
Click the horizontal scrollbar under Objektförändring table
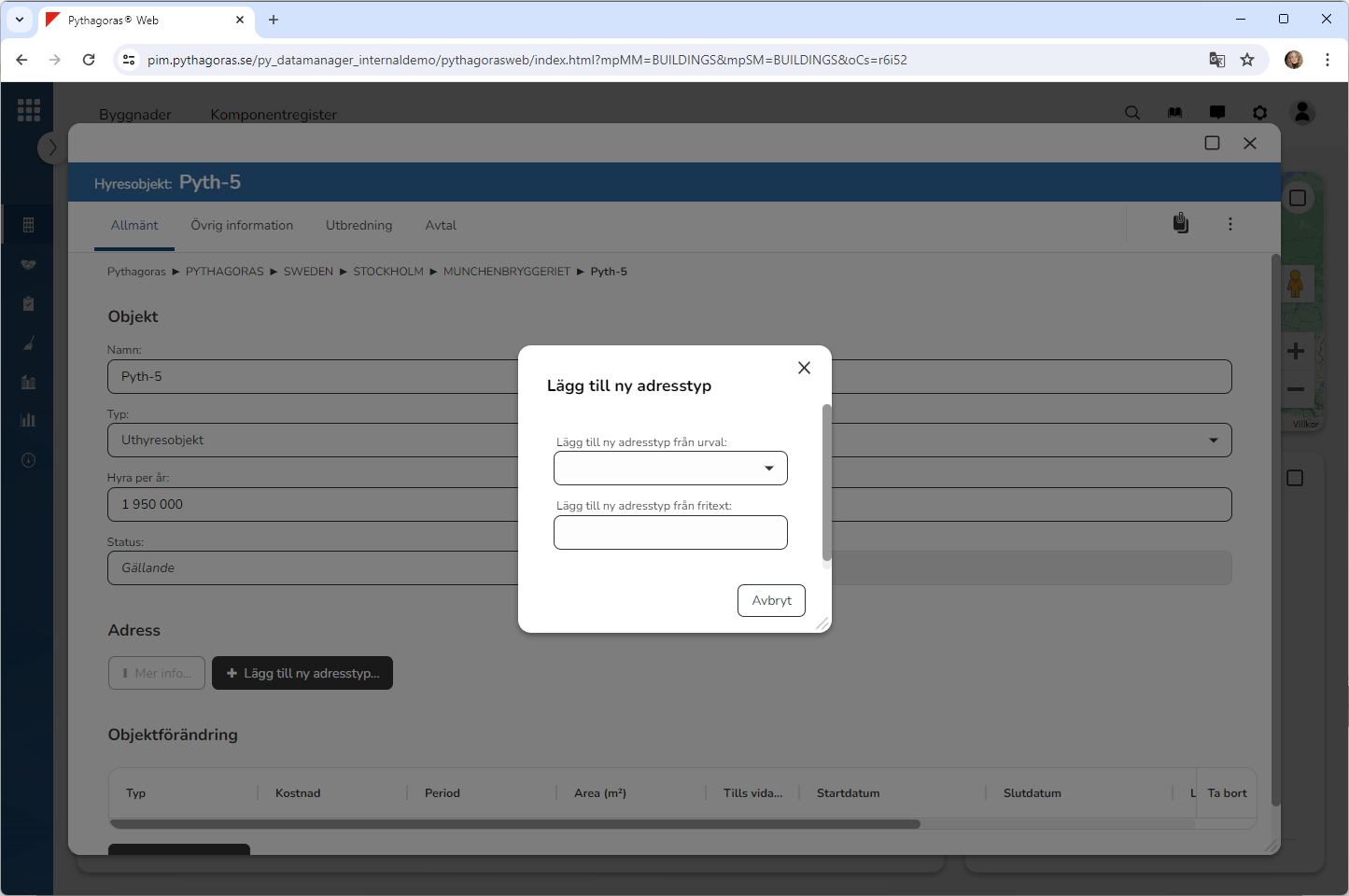(514, 824)
